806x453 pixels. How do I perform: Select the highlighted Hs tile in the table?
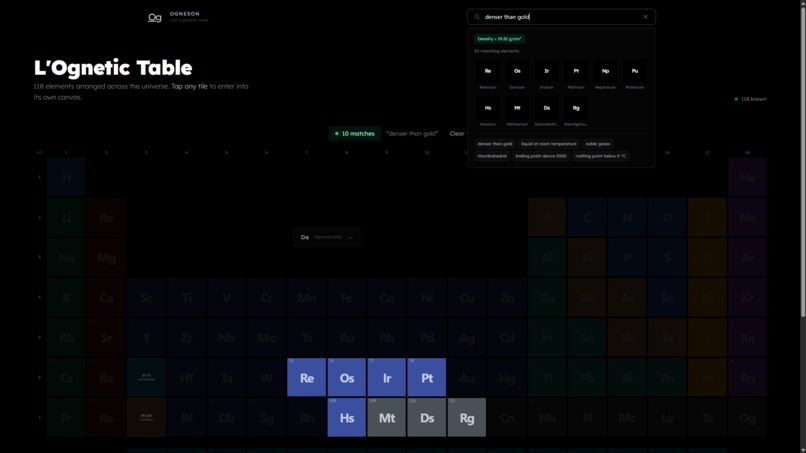[x=346, y=418]
